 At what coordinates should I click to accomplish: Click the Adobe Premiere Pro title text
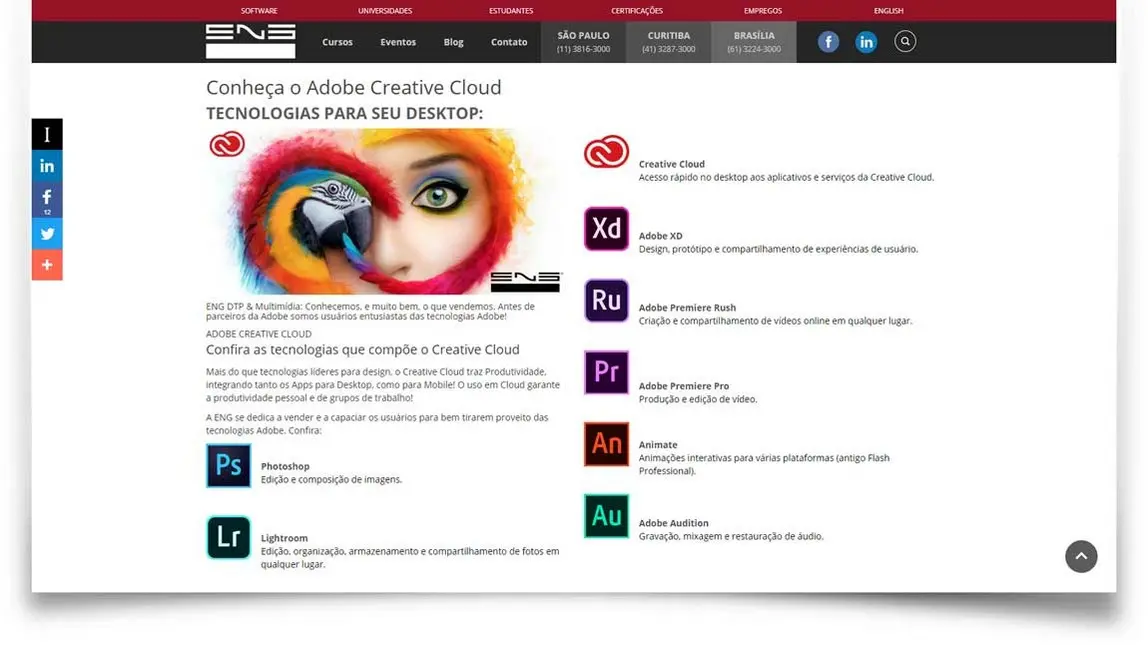tap(684, 387)
